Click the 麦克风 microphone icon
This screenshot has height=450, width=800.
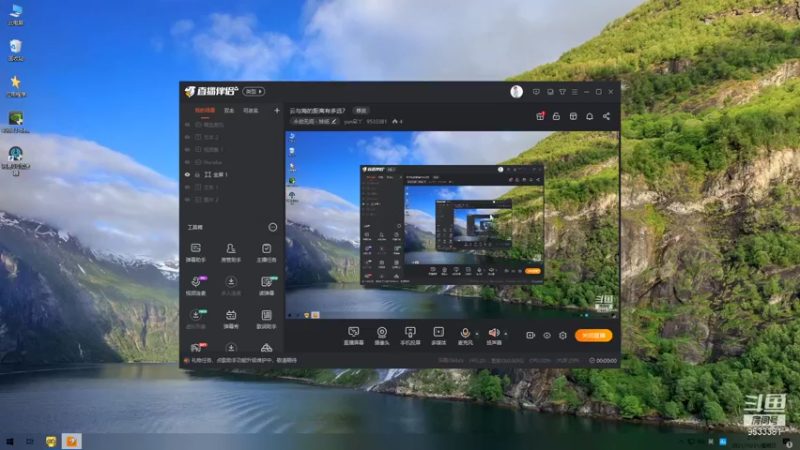pos(465,333)
